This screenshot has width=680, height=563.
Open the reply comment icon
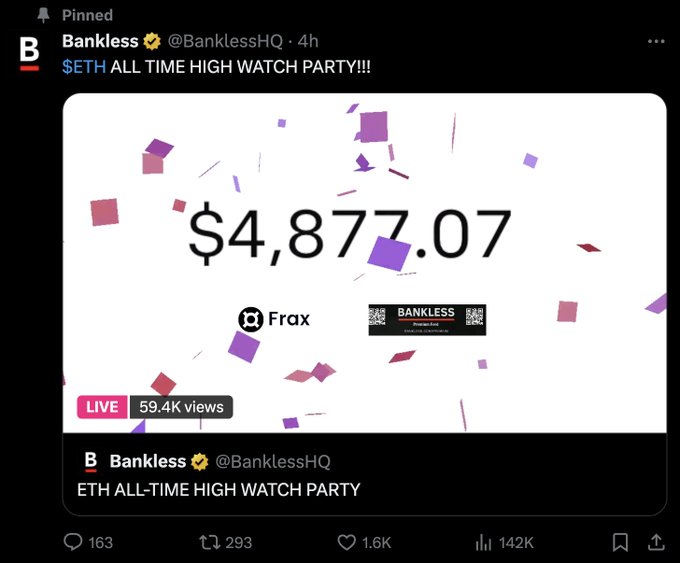coord(73,542)
